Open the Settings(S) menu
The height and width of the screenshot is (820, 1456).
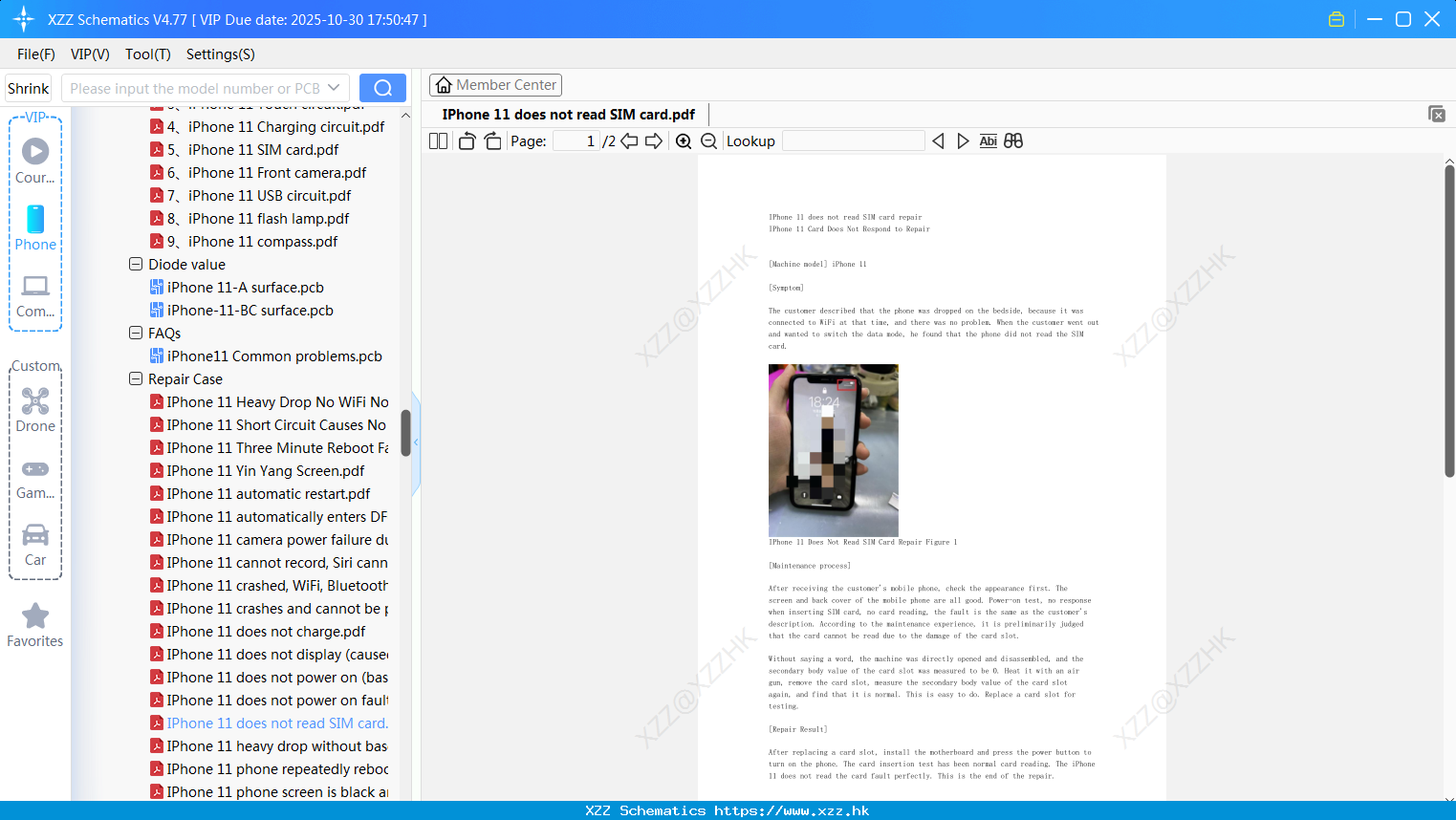pos(221,54)
